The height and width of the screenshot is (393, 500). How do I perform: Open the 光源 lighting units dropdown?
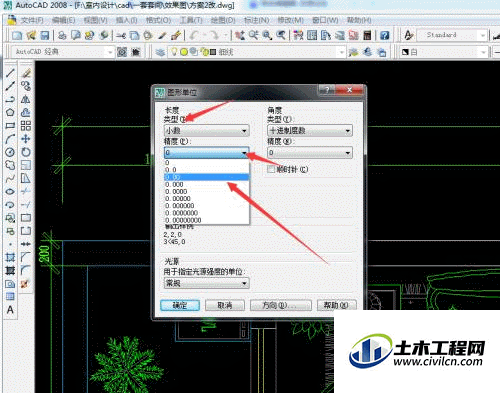tap(207, 283)
